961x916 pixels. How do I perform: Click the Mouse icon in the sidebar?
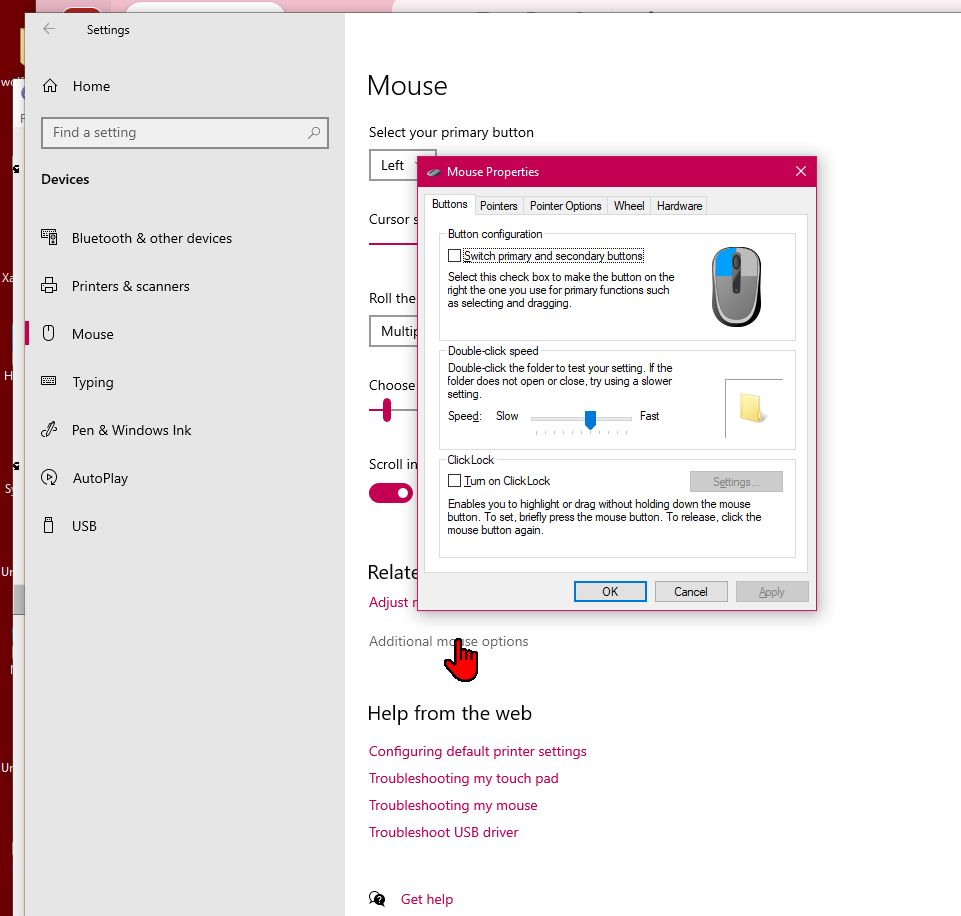48,334
